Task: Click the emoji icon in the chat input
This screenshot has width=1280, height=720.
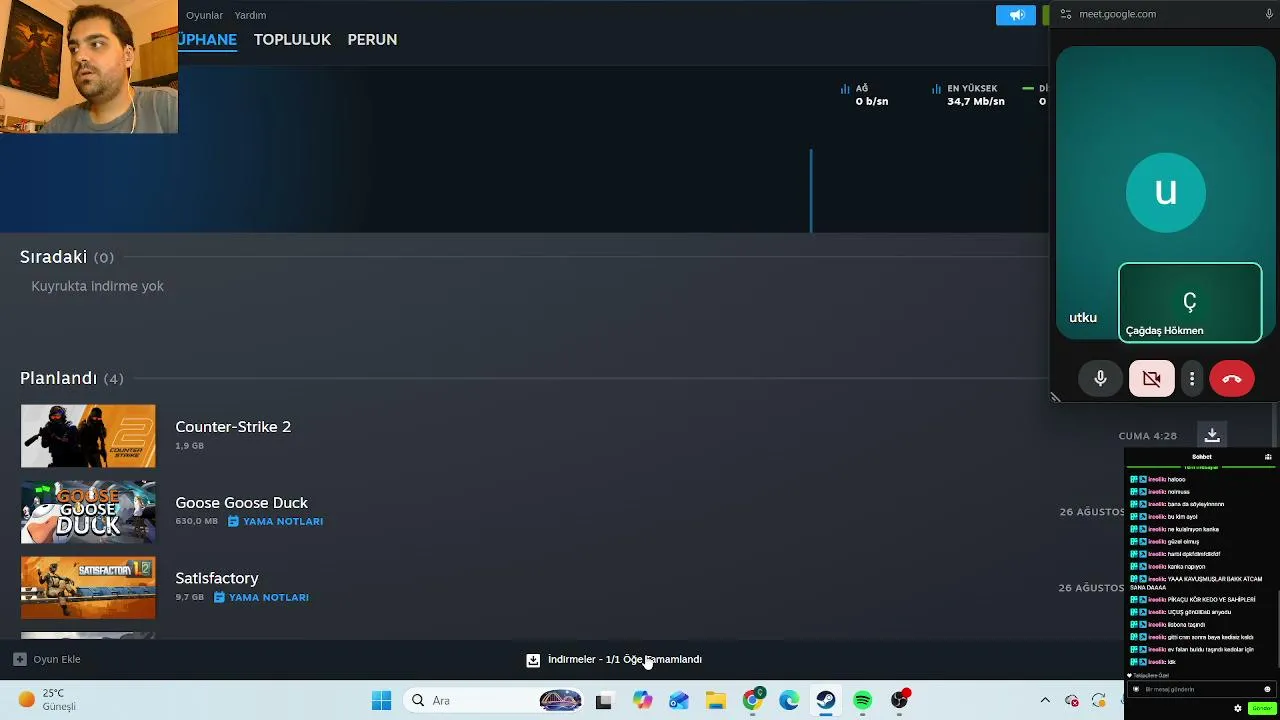Action: click(x=1267, y=689)
